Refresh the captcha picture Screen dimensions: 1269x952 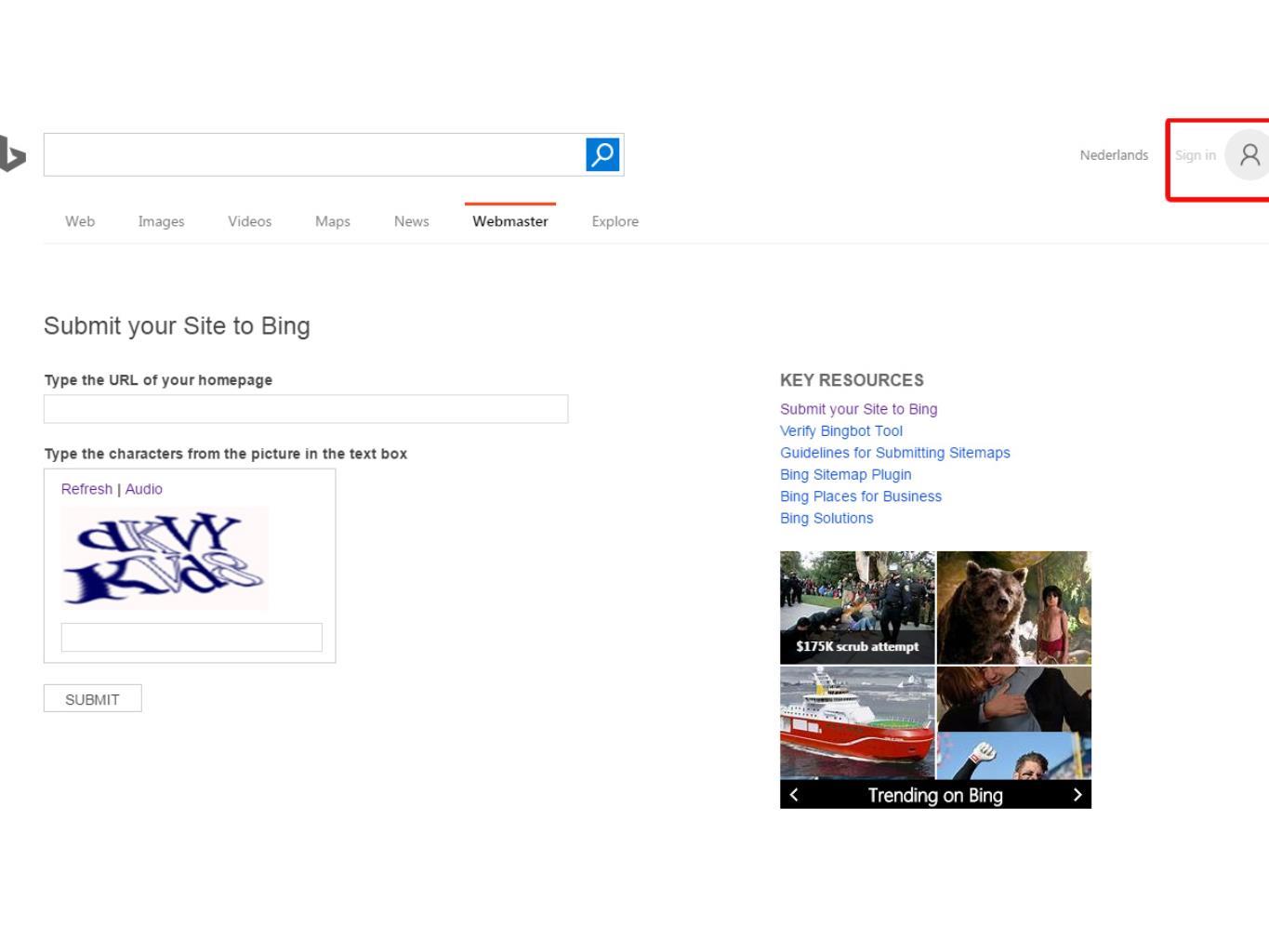(86, 489)
